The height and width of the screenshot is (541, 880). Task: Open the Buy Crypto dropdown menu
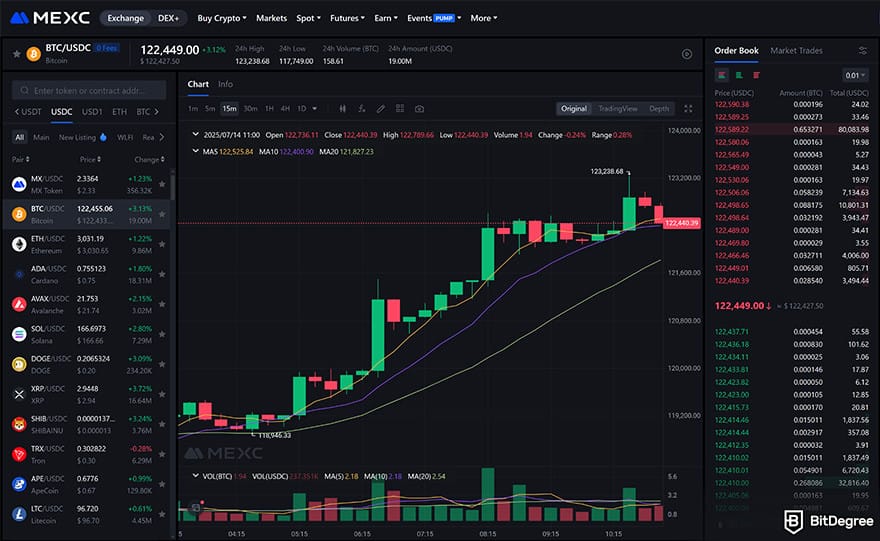222,18
